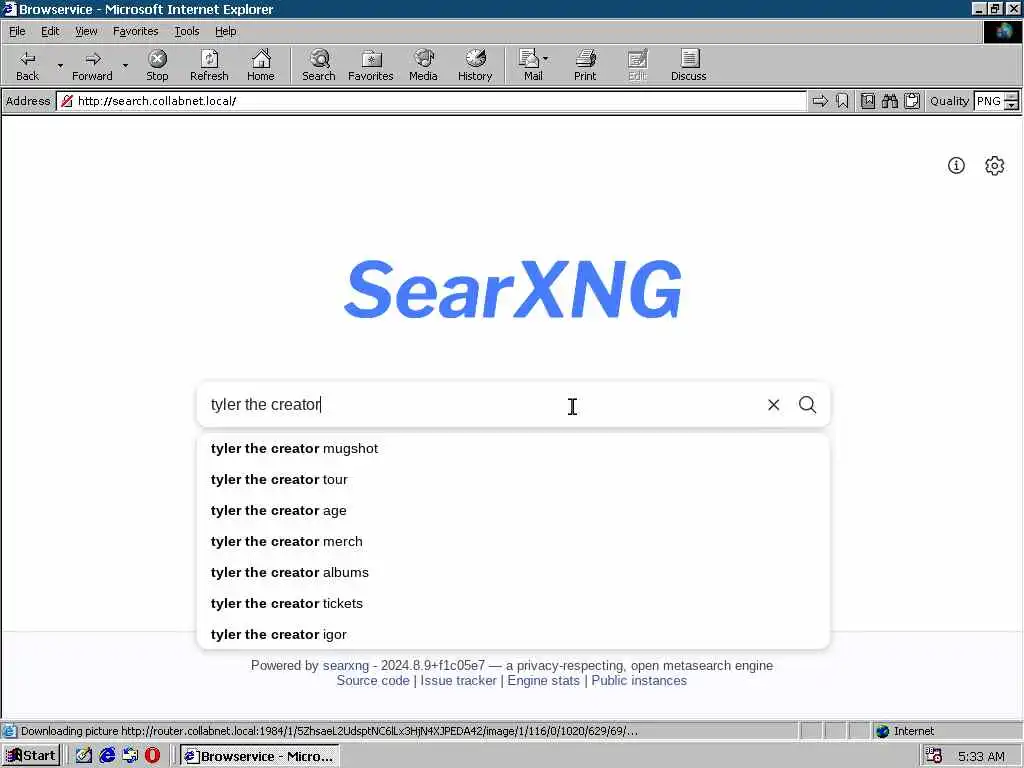The image size is (1024, 768).
Task: Open the Help menu
Action: pyautogui.click(x=225, y=31)
